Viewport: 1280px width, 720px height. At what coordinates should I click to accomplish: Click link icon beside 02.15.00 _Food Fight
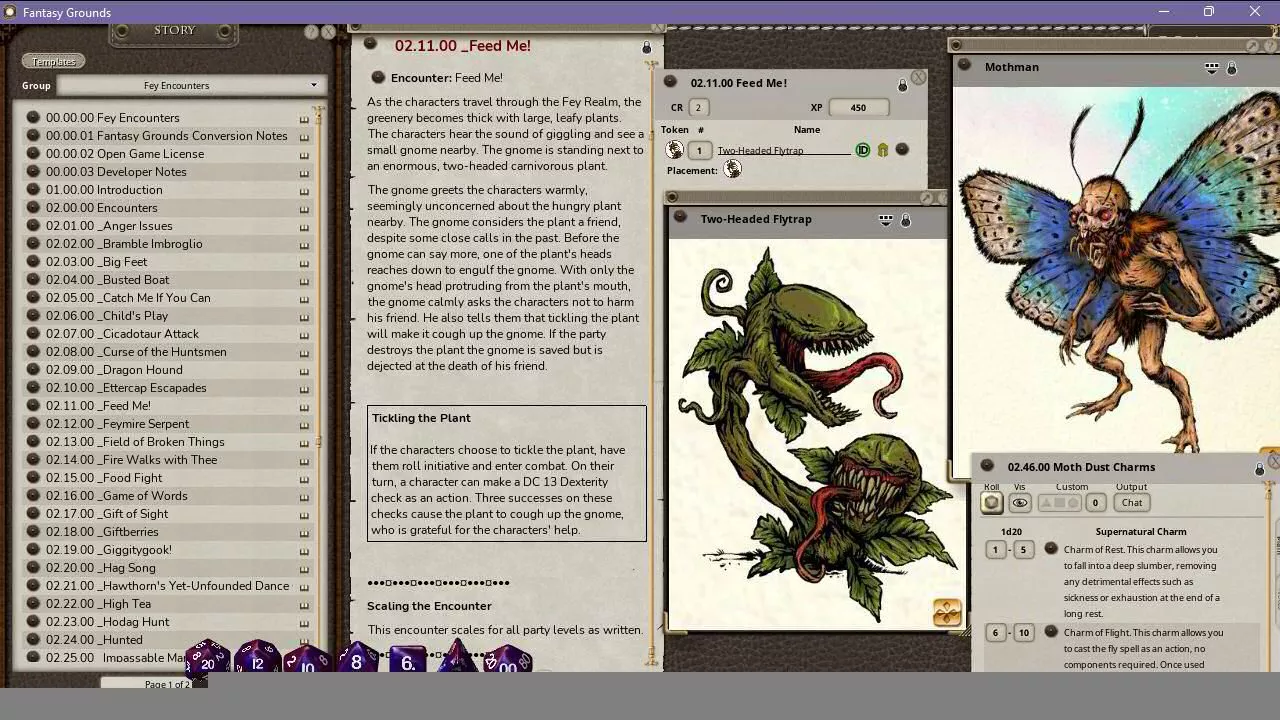[33, 477]
